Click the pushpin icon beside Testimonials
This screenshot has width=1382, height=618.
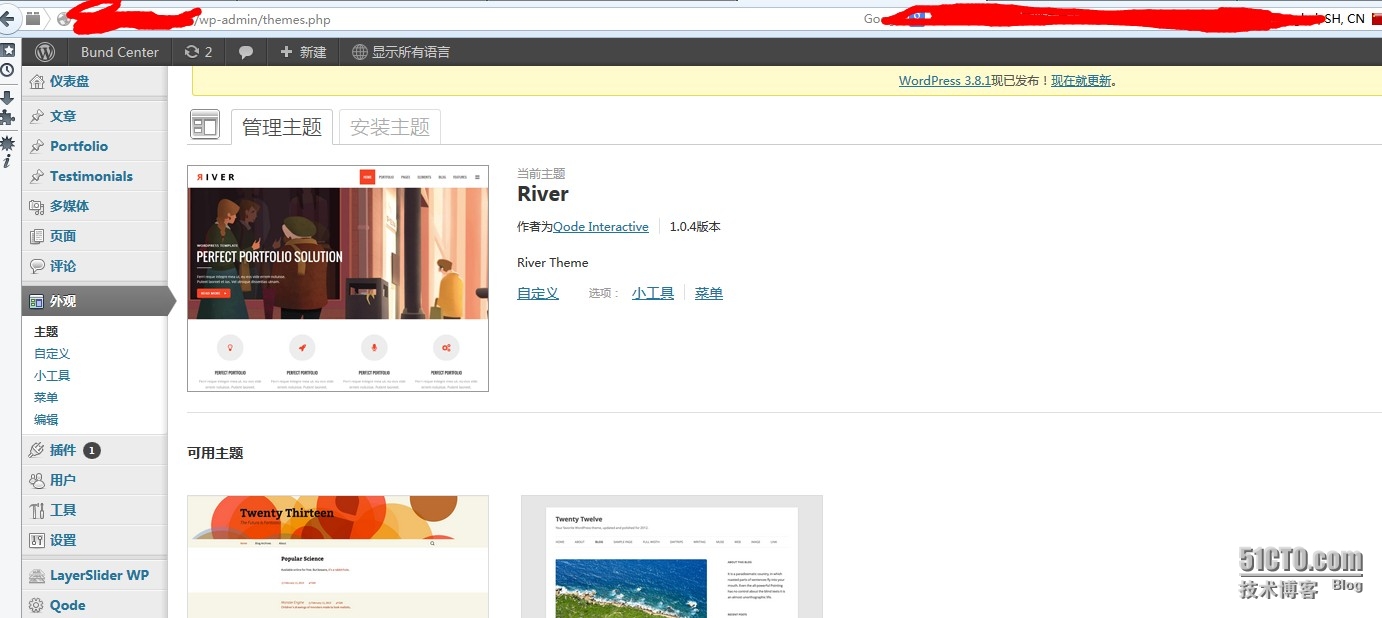point(37,176)
